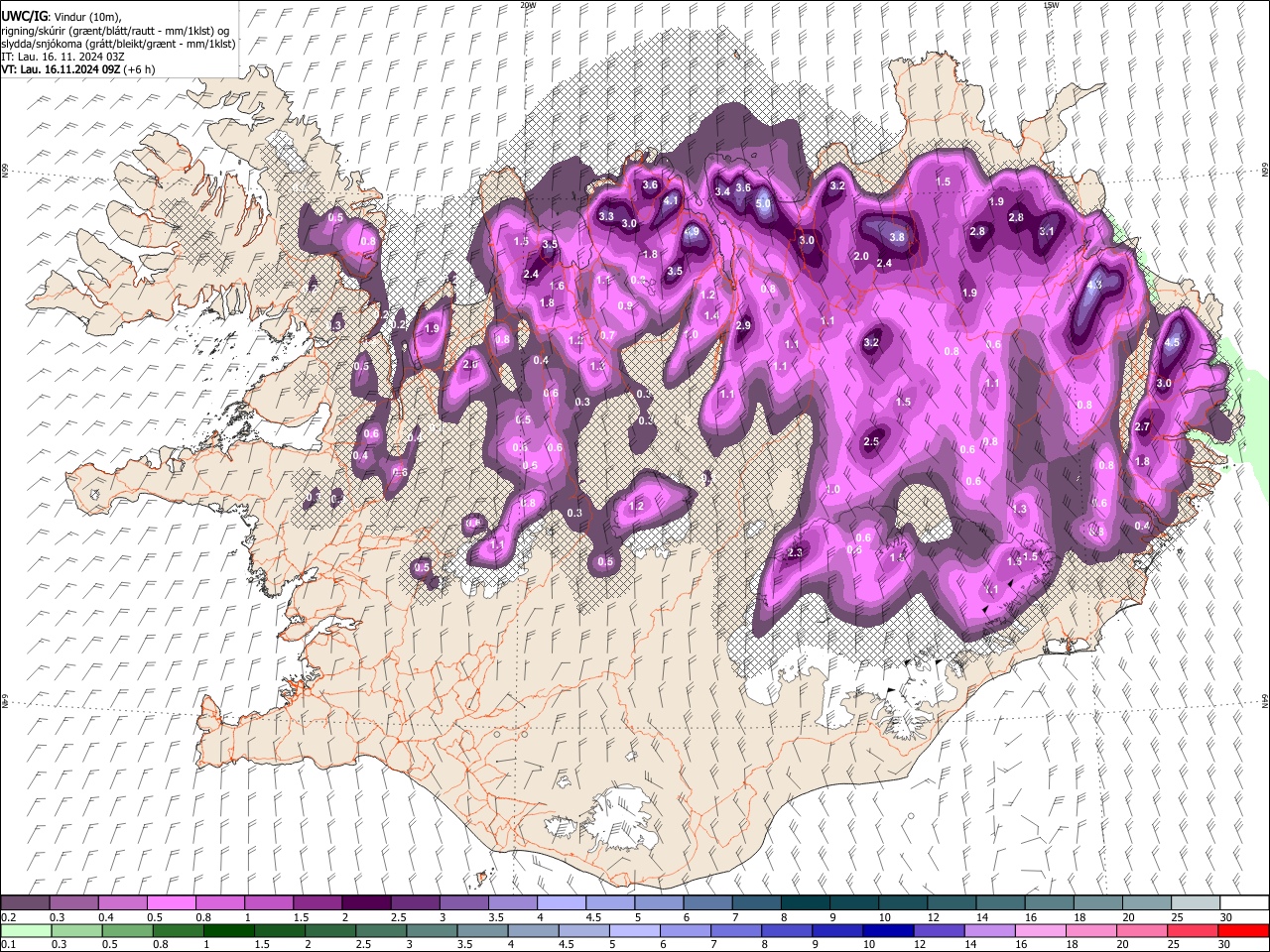The image size is (1270, 952).
Task: Pick the darkest green swatch labelled 1
Action: 229,930
